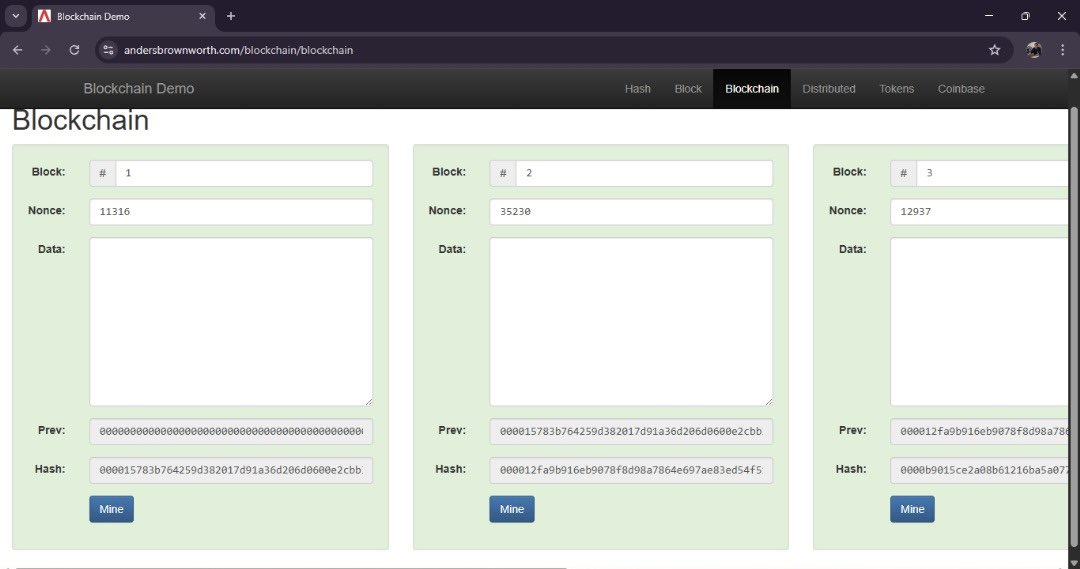This screenshot has width=1080, height=569.
Task: Open the browser profile avatar
Action: [1034, 50]
